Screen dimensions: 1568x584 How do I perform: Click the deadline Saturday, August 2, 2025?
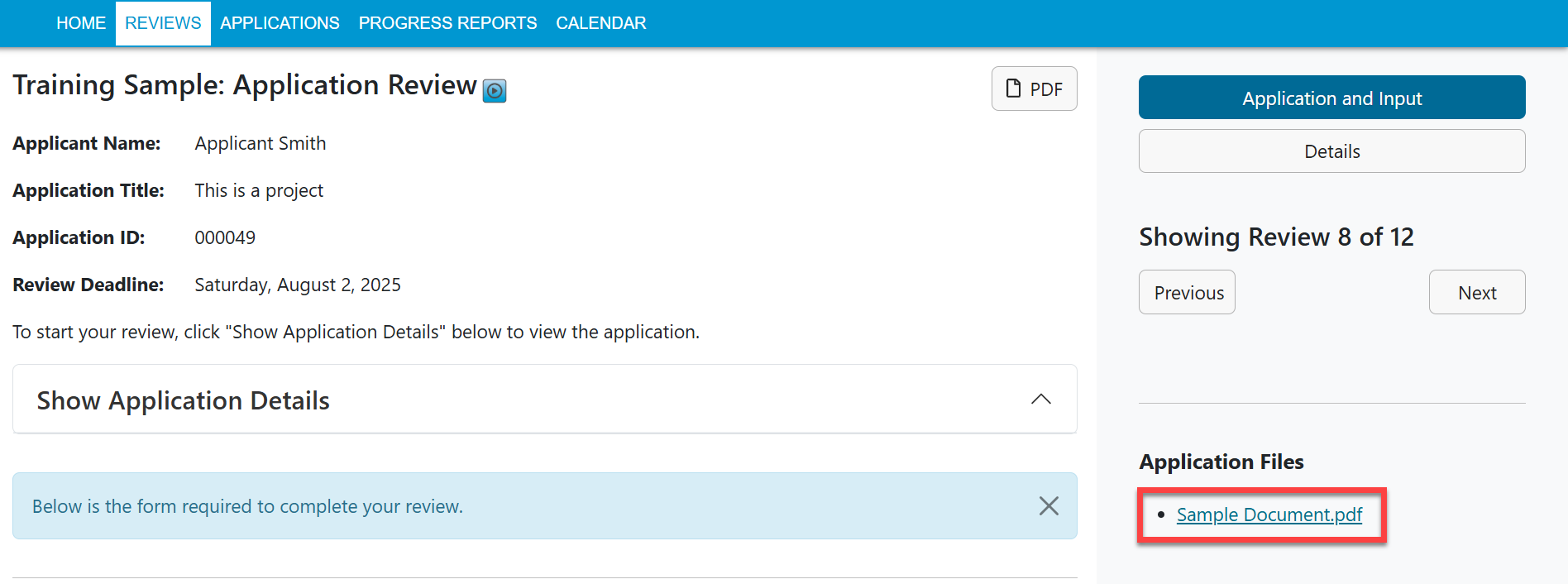click(x=298, y=285)
